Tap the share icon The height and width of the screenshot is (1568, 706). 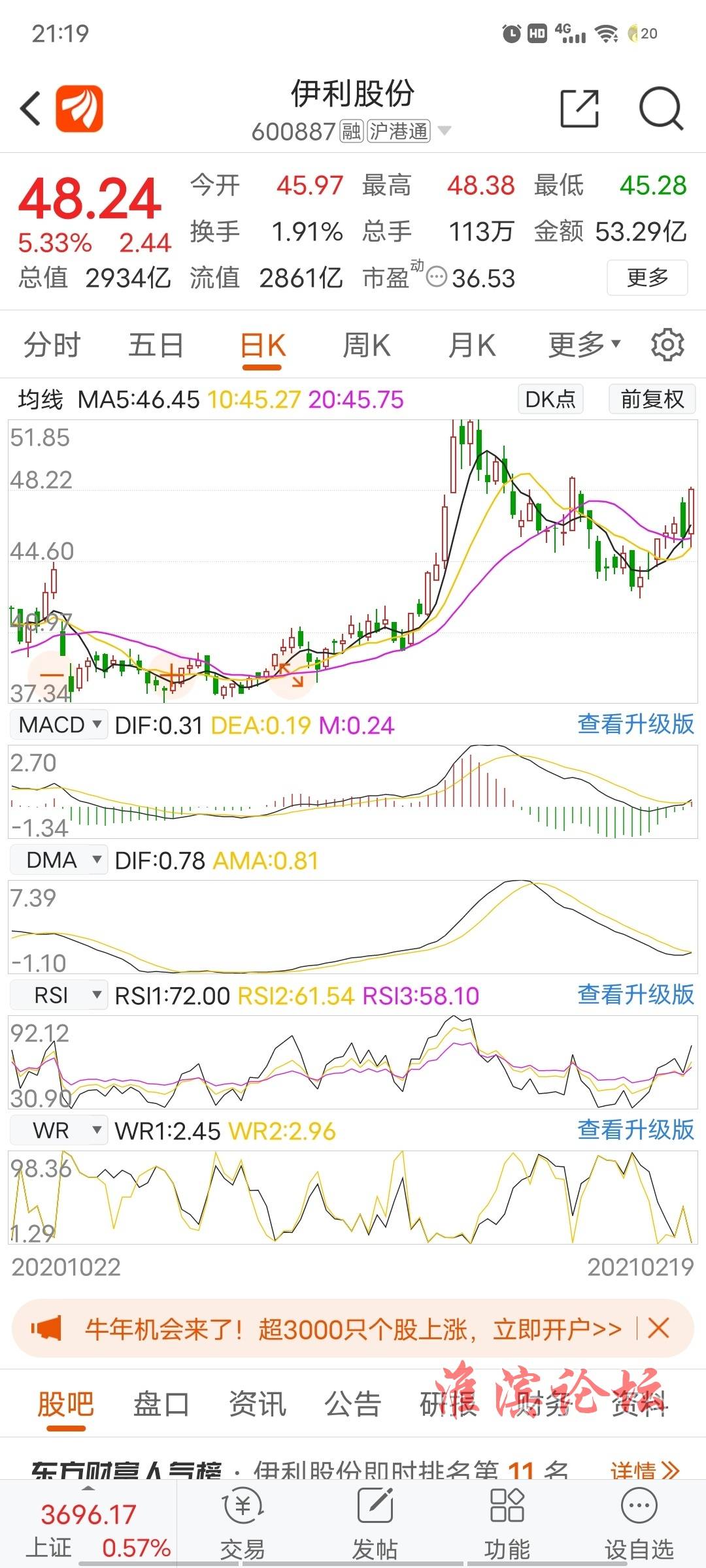[x=580, y=108]
